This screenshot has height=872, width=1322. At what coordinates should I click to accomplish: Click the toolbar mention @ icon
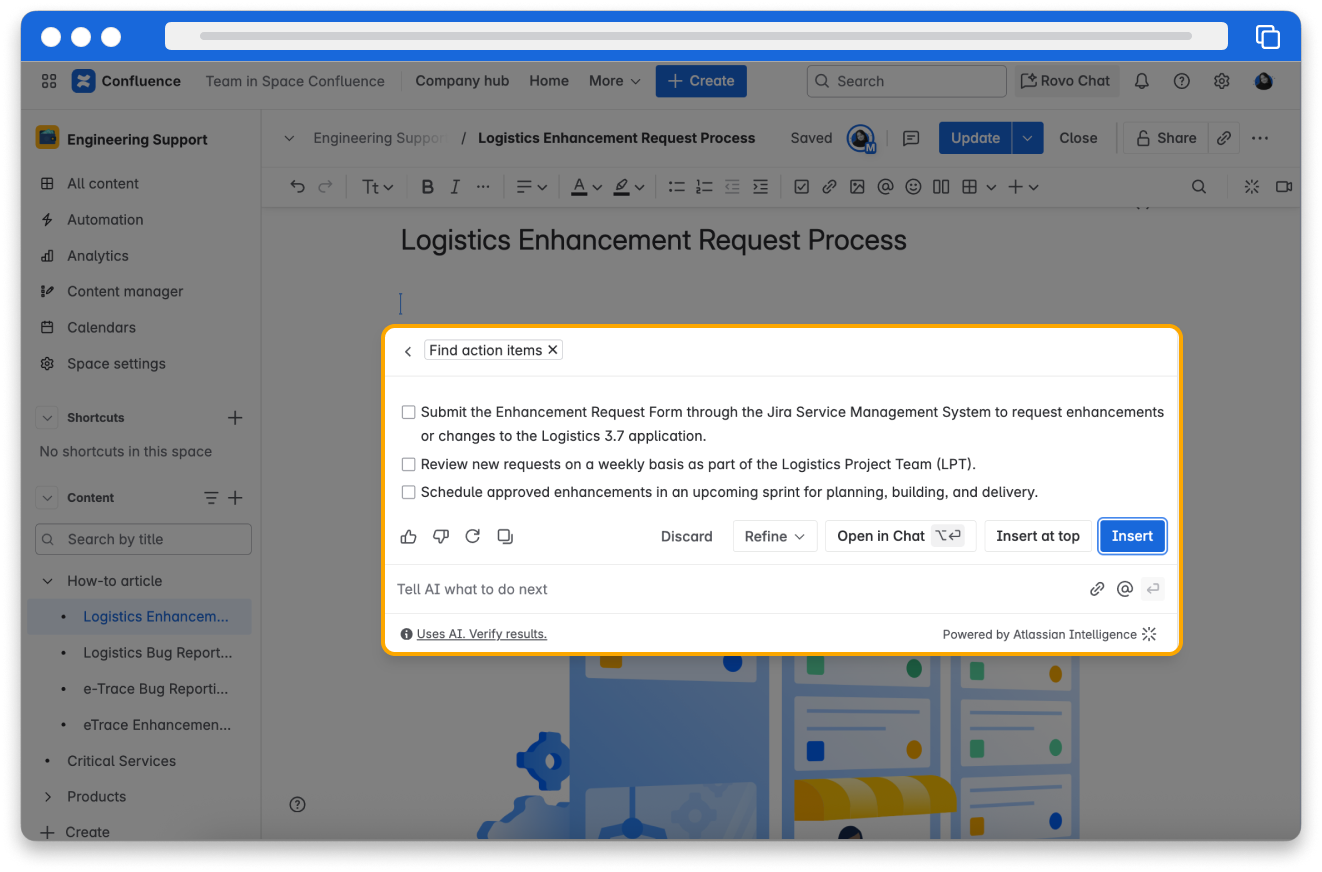click(x=885, y=186)
